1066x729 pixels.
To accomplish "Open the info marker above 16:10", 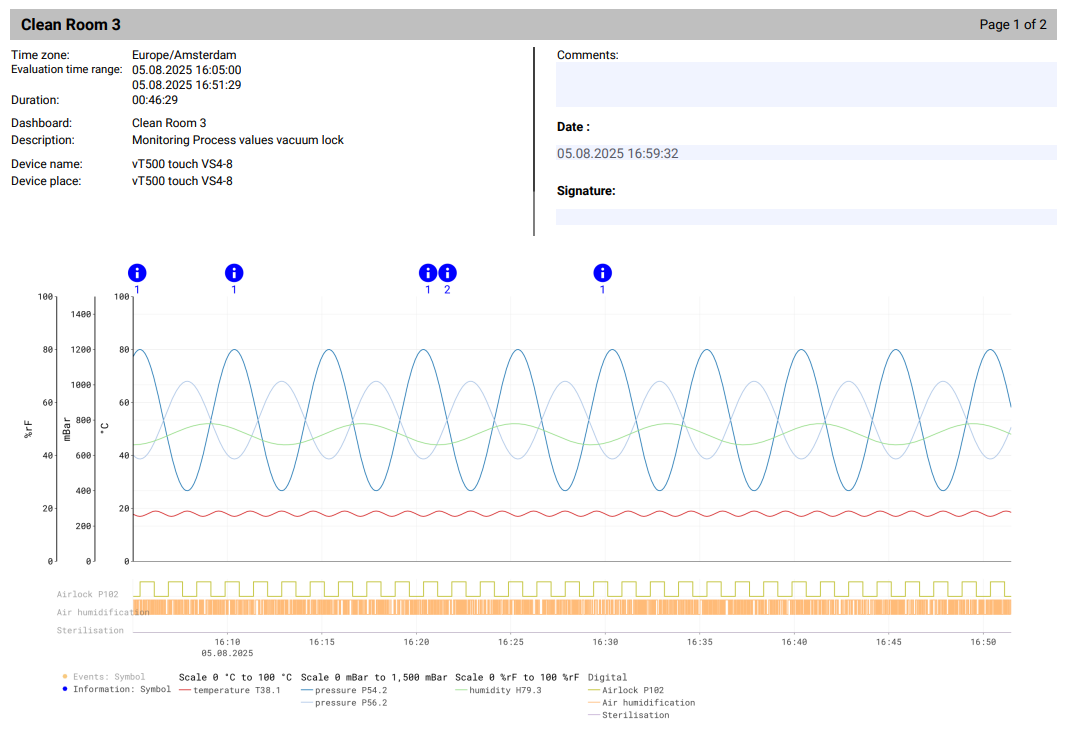I will [234, 273].
